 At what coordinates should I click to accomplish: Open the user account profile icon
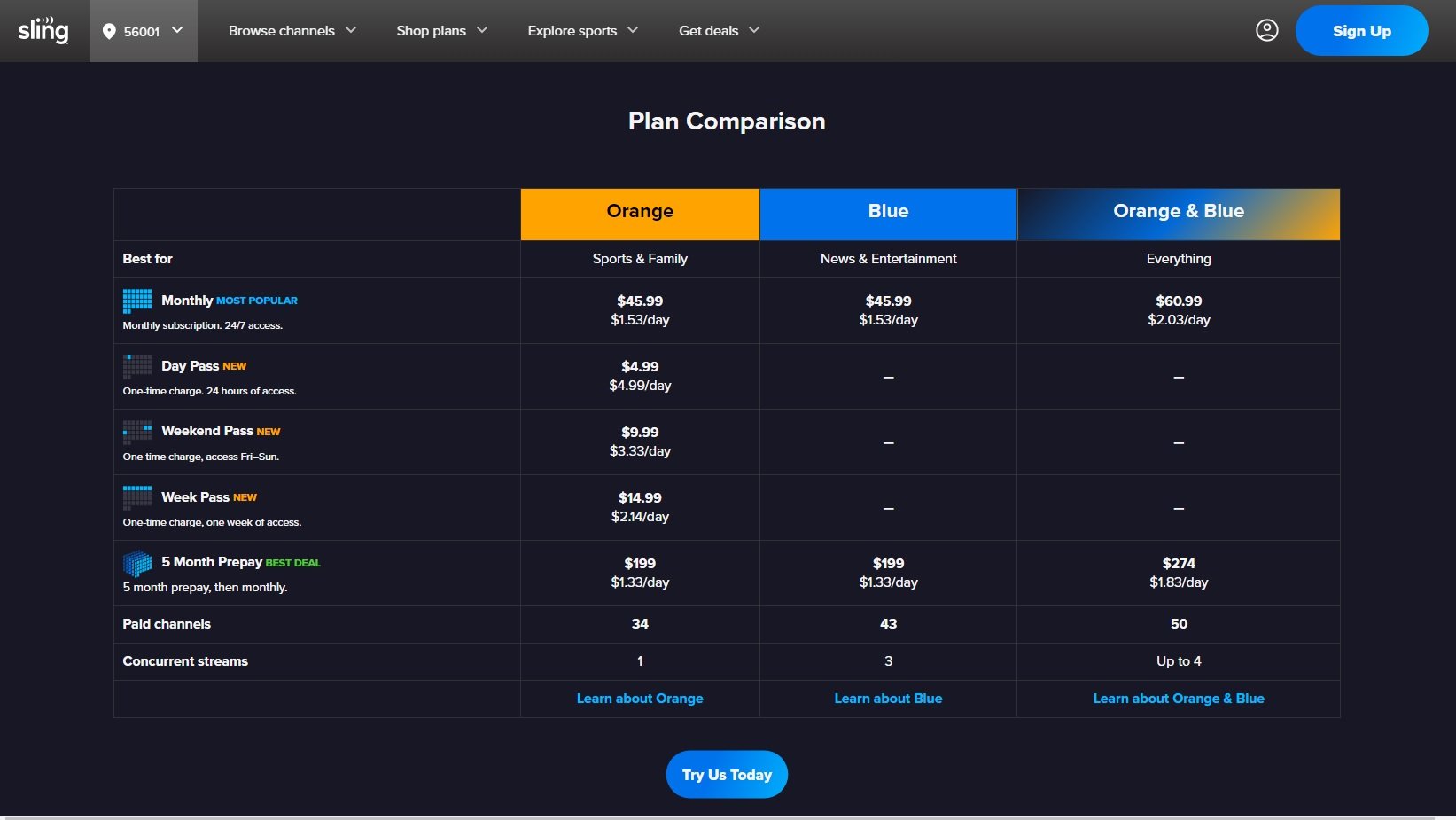[1267, 30]
